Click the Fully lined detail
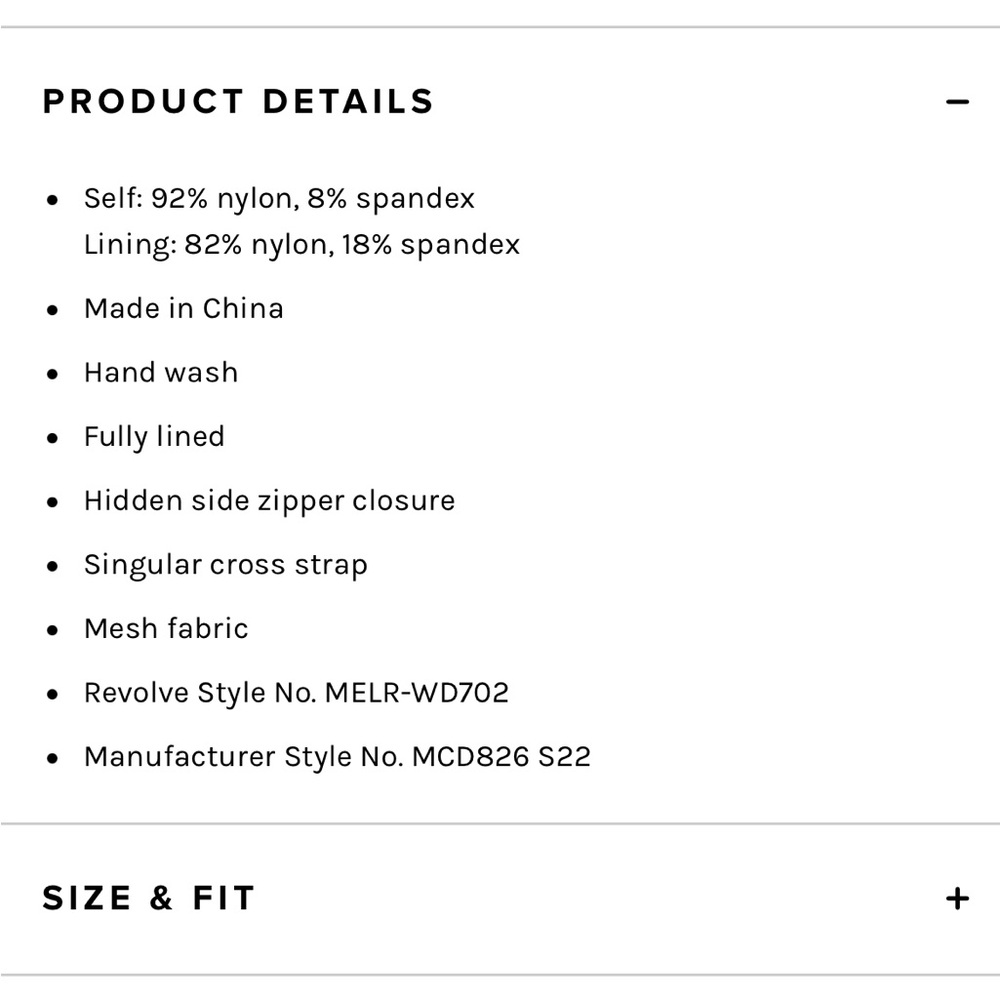1000x1000 pixels. click(x=154, y=436)
